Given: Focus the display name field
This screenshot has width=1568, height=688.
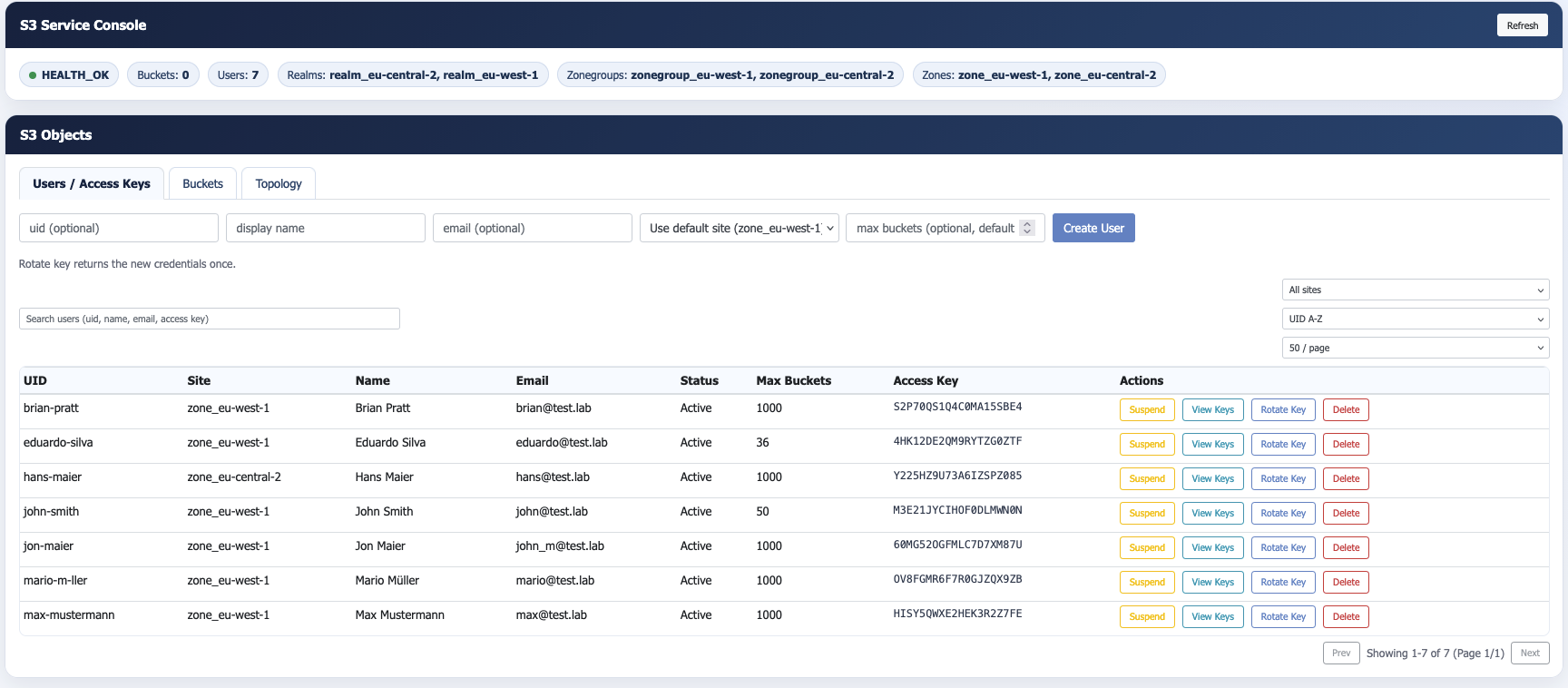Looking at the screenshot, I should tap(326, 228).
